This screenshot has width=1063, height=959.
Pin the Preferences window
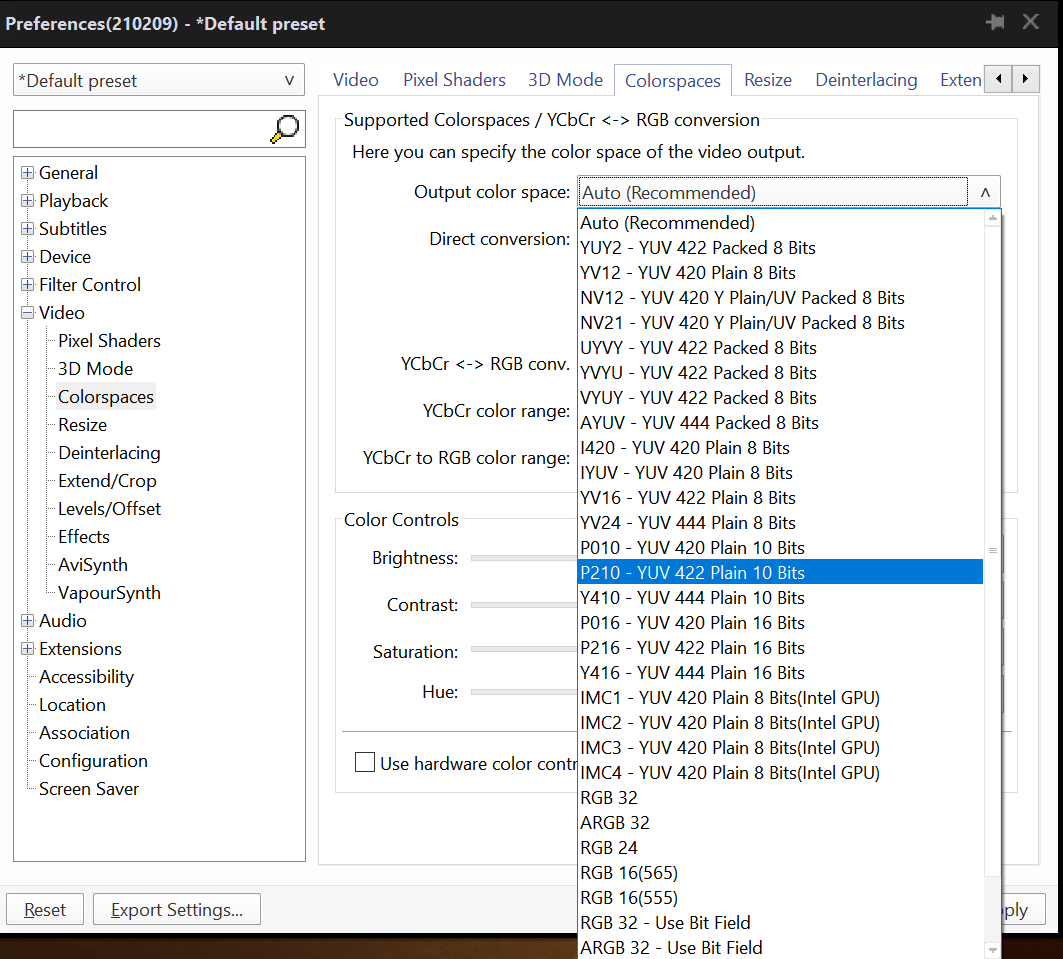(x=995, y=22)
